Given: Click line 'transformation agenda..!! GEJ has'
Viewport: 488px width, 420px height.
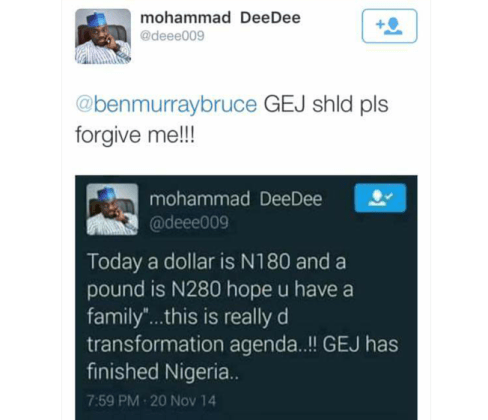Looking at the screenshot, I should (243, 344).
